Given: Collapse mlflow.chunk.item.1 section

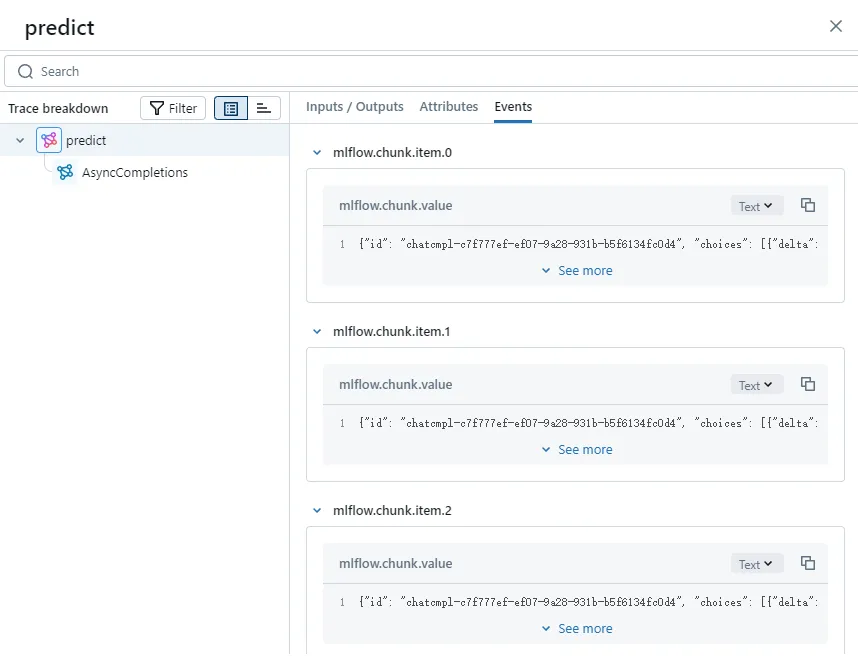Looking at the screenshot, I should pyautogui.click(x=317, y=332).
